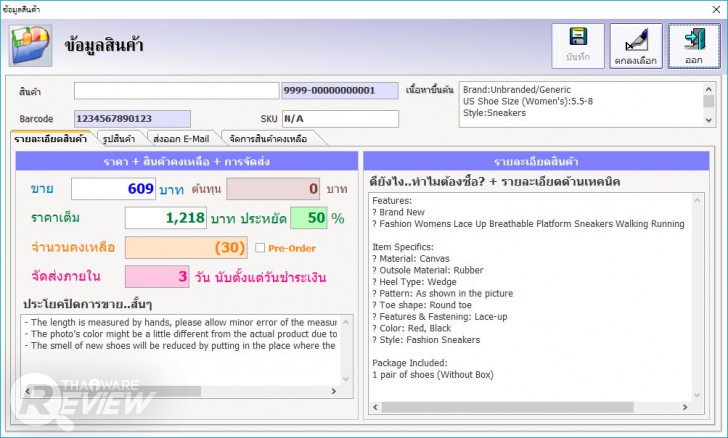Click the 'Style: Fashion Sneakers' line
This screenshot has width=728, height=438.
426,340
